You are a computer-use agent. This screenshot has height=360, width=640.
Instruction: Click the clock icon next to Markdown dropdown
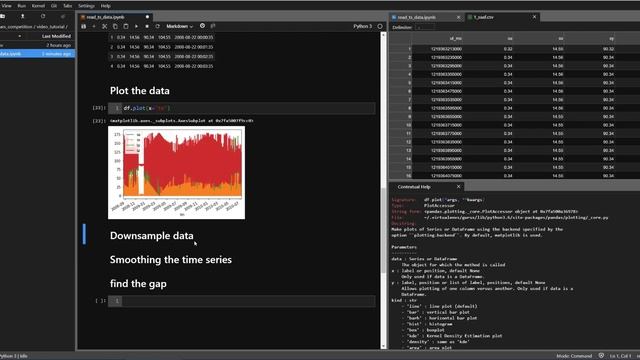pyautogui.click(x=202, y=26)
